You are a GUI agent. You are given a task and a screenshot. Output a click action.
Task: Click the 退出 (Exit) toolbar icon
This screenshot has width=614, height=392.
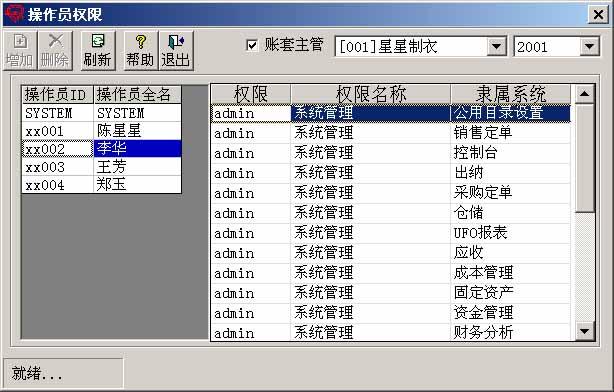tap(176, 51)
